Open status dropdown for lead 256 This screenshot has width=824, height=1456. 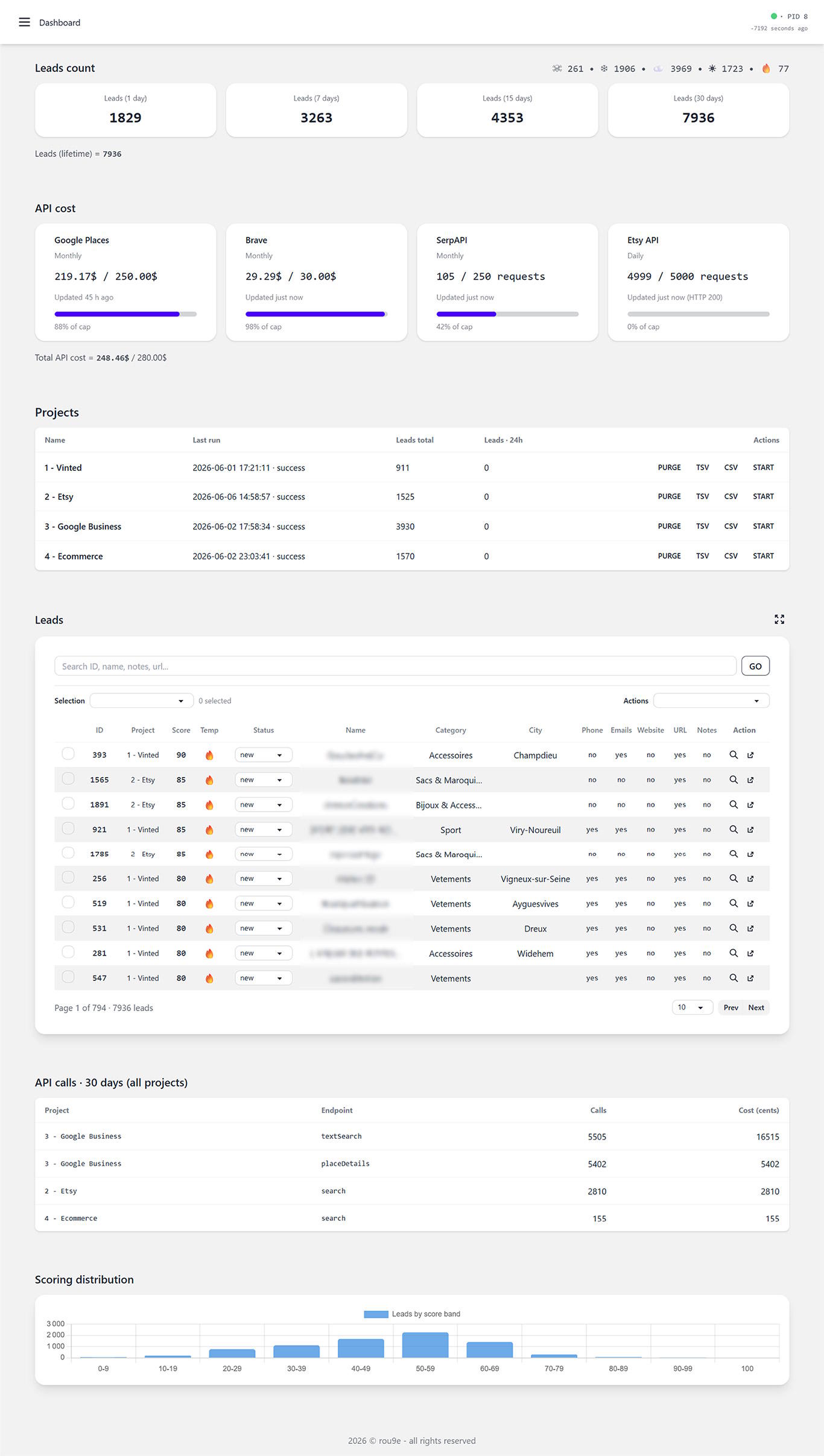point(263,878)
